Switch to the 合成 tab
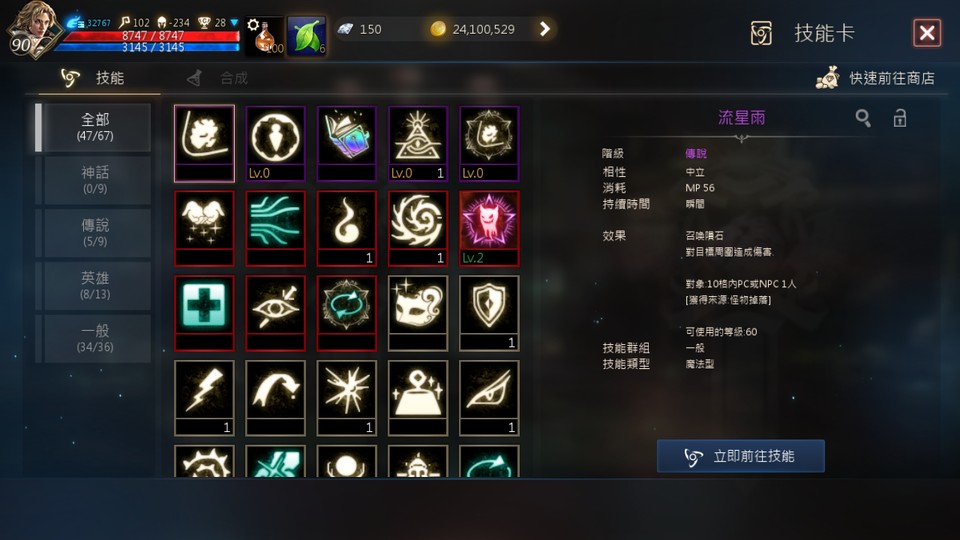The width and height of the screenshot is (960, 540). 219,78
